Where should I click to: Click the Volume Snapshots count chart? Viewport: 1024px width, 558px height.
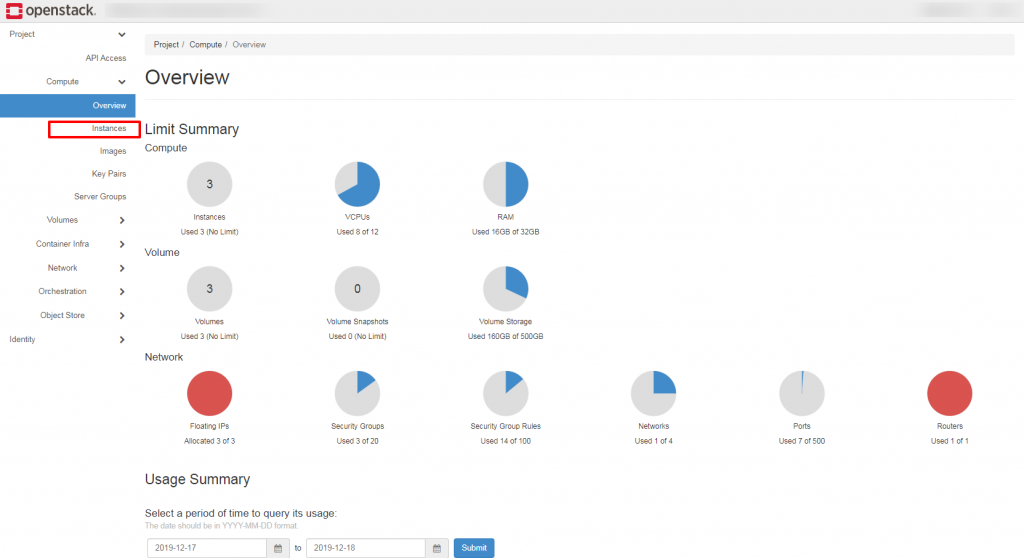click(x=357, y=289)
